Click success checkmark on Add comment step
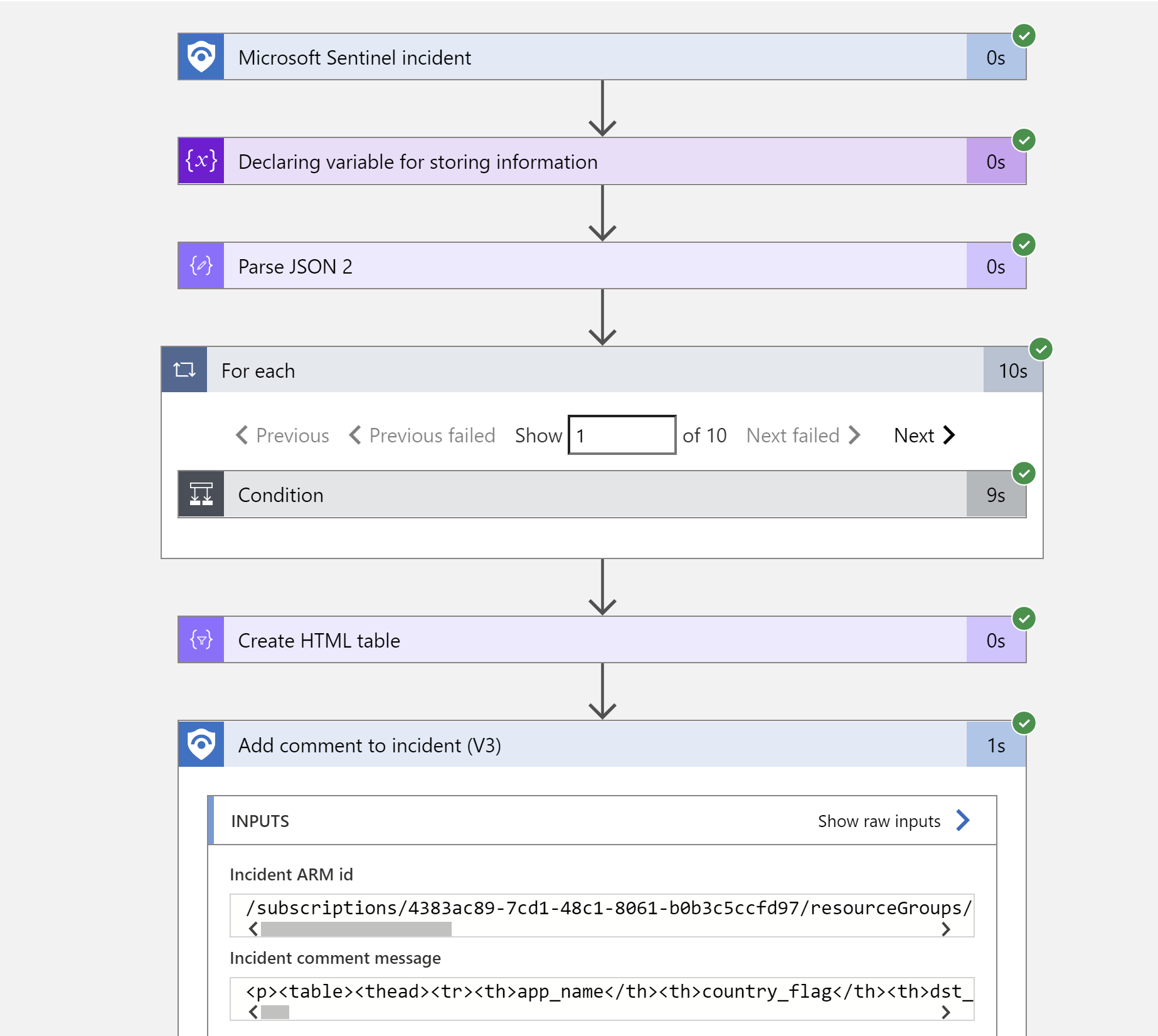Screen dimensions: 1158x1036 point(1024,723)
